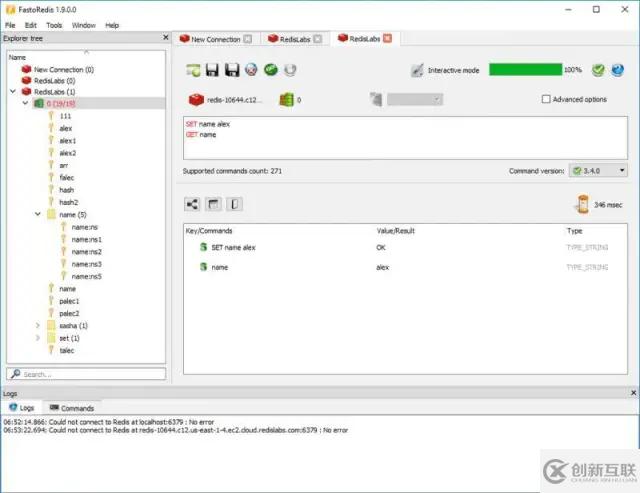The height and width of the screenshot is (493, 640).
Task: Click the New Connection (0) server icon in the tree
Action: pyautogui.click(x=27, y=69)
